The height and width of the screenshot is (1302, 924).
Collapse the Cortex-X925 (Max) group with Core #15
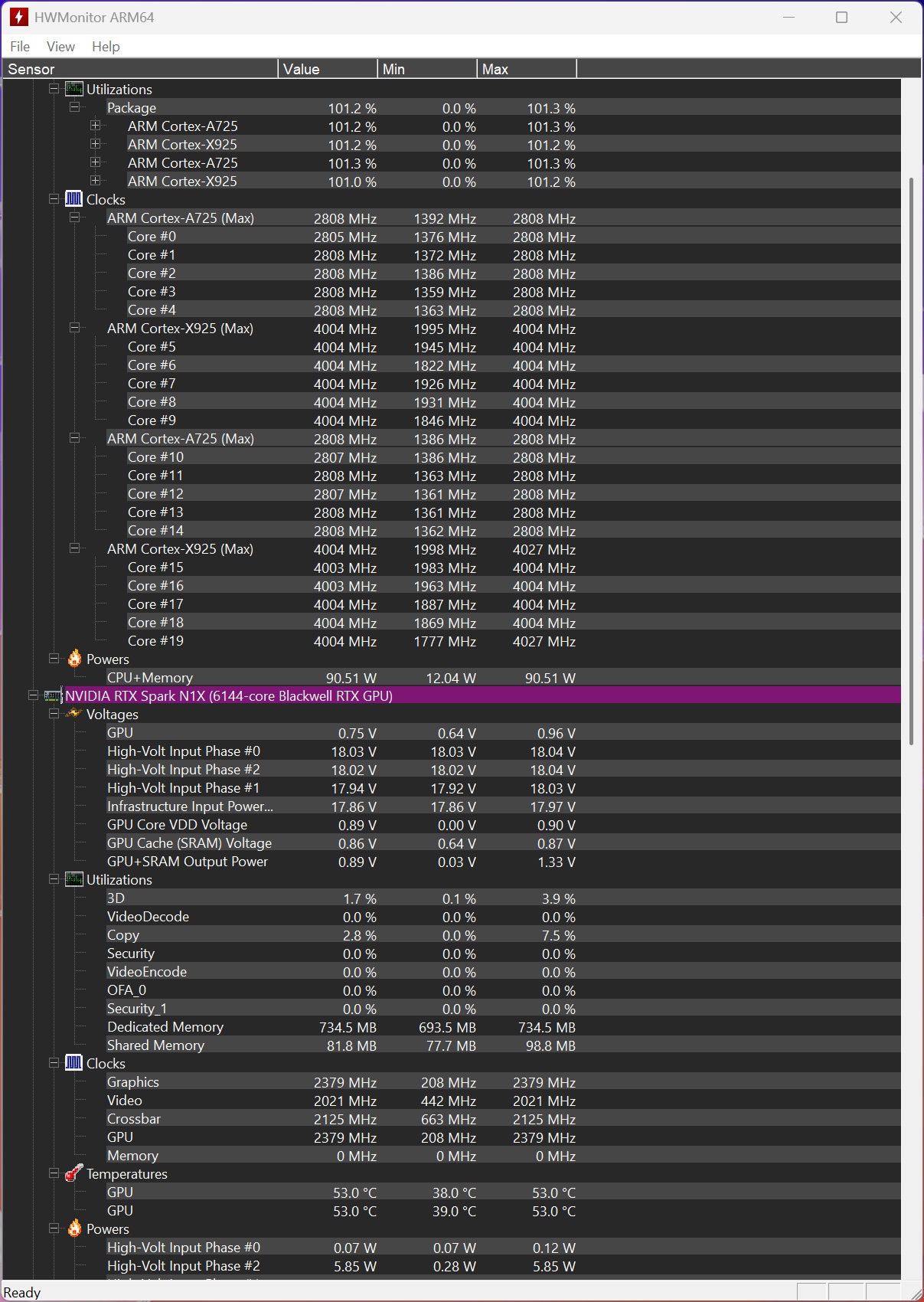[x=74, y=548]
